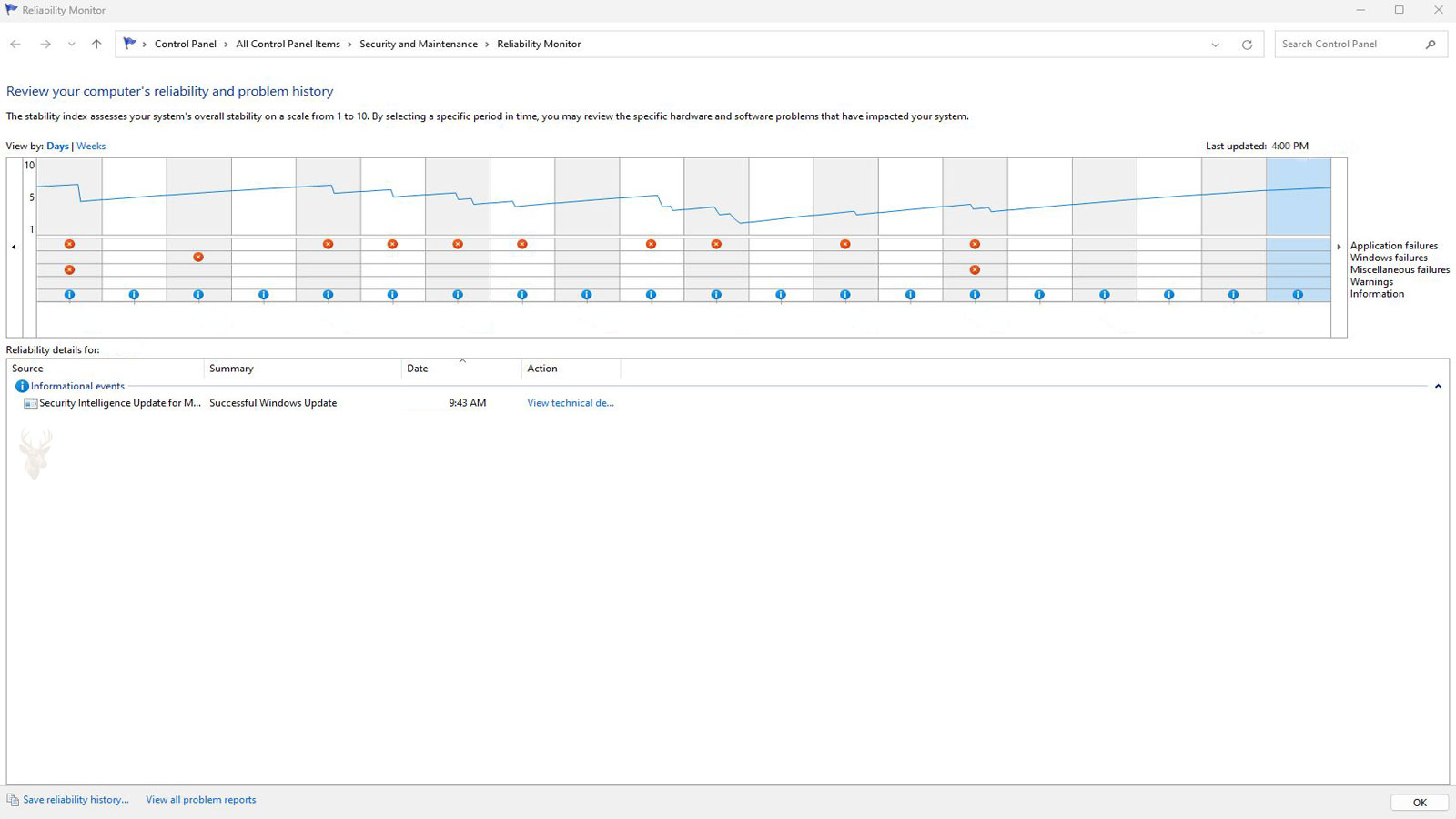Select Application failures error icon in leftmost column
This screenshot has width=1456, height=819.
click(69, 244)
